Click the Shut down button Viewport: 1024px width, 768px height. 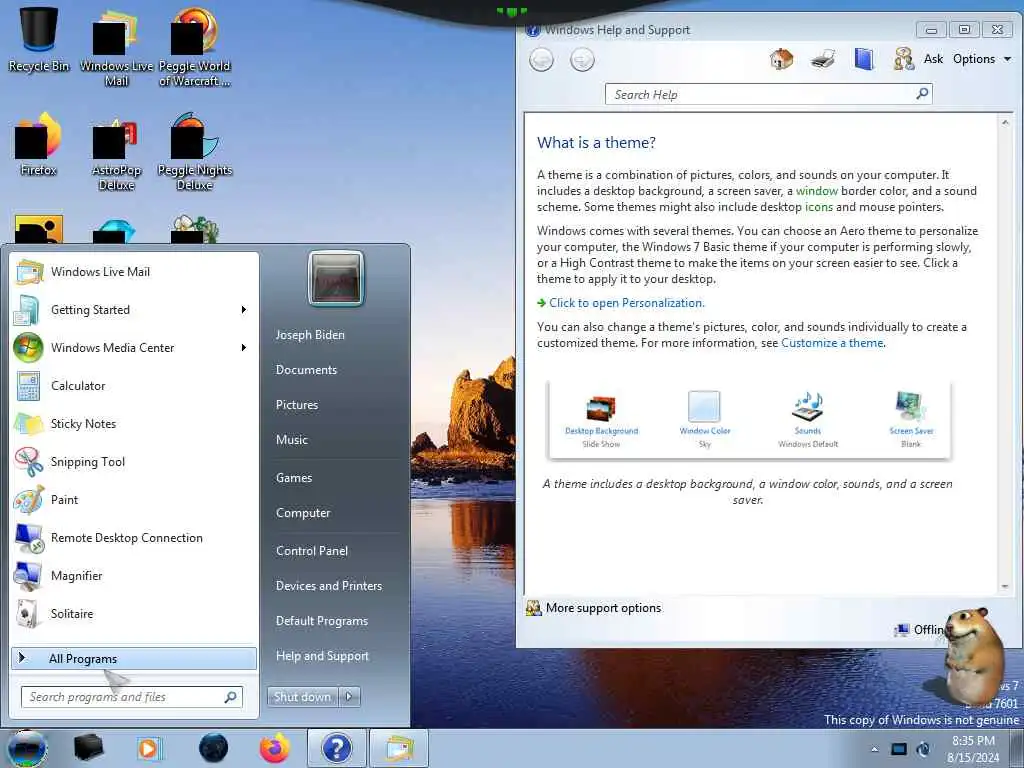tap(302, 697)
